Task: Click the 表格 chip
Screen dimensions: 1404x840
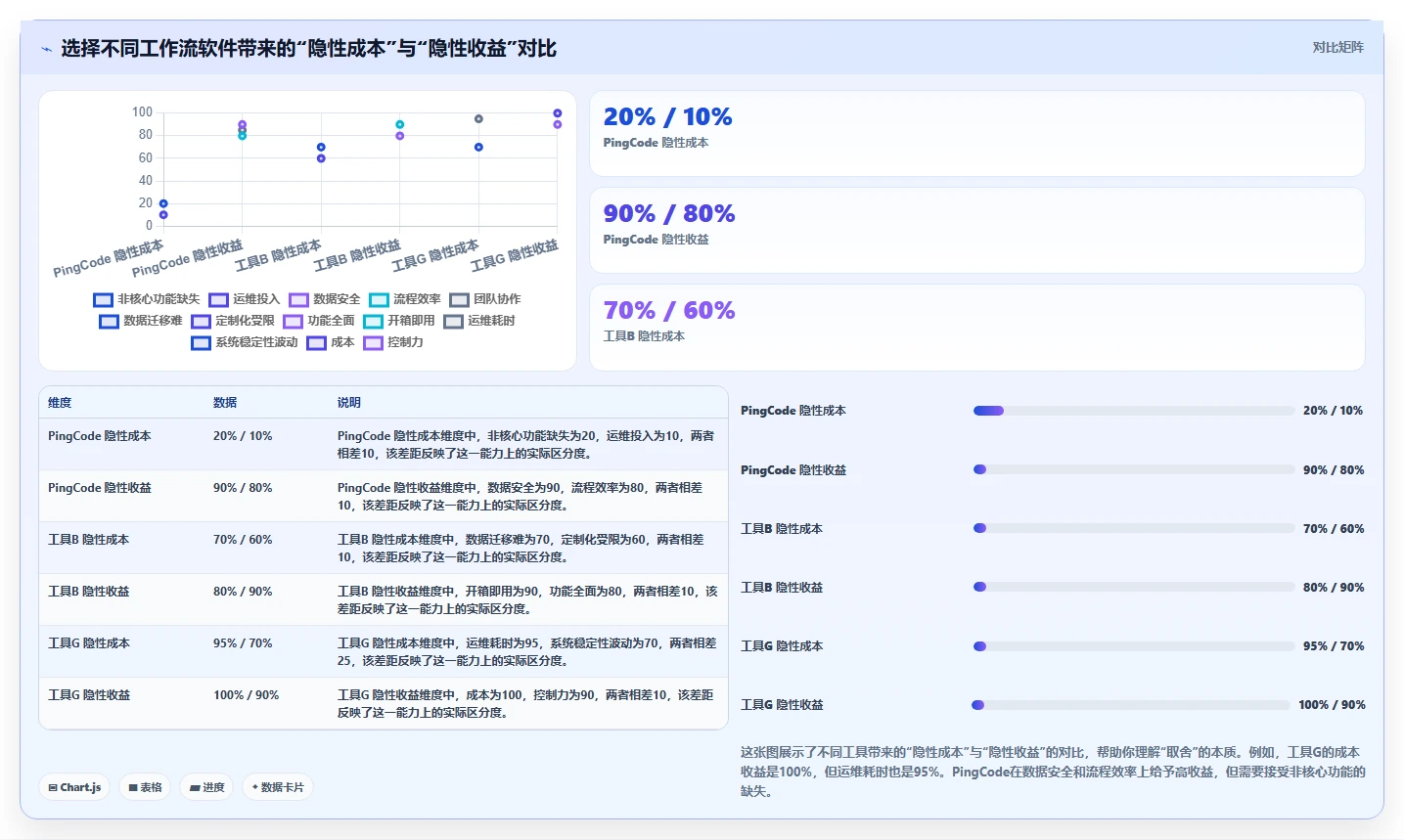Action: [x=145, y=787]
